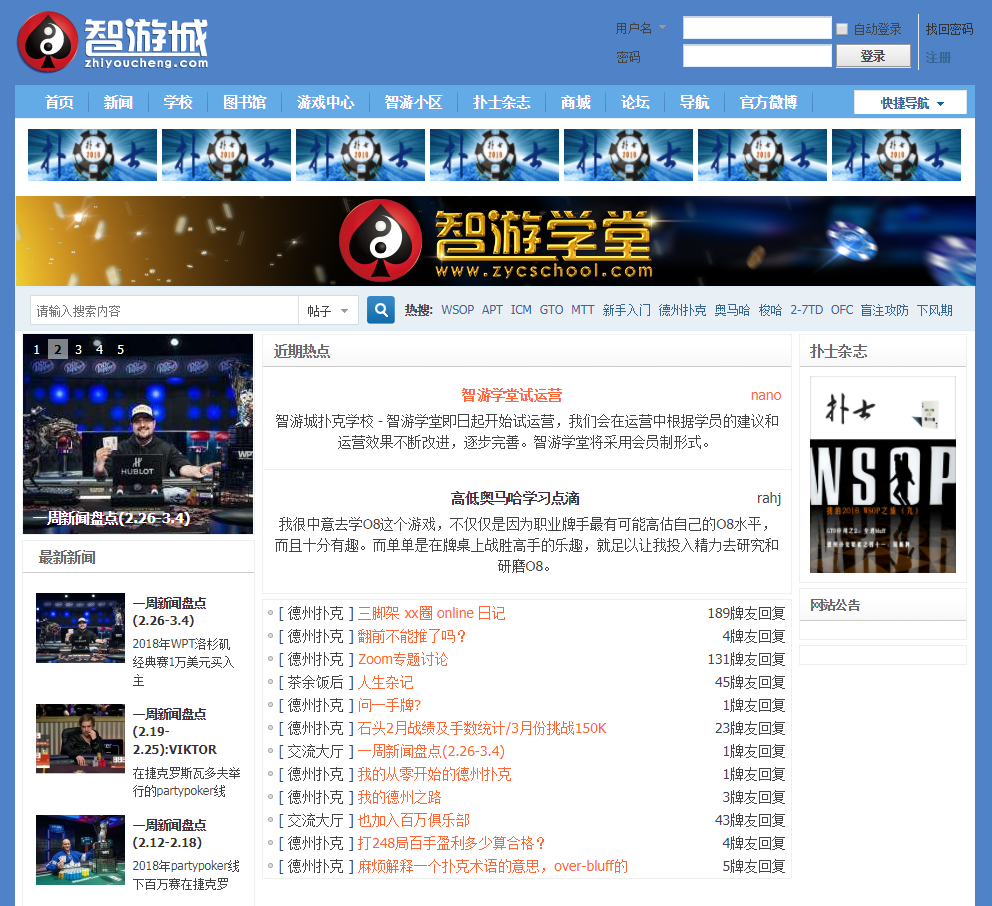Image resolution: width=992 pixels, height=906 pixels.
Task: Open 智游学堂试运营 hot topic title
Action: pos(512,395)
